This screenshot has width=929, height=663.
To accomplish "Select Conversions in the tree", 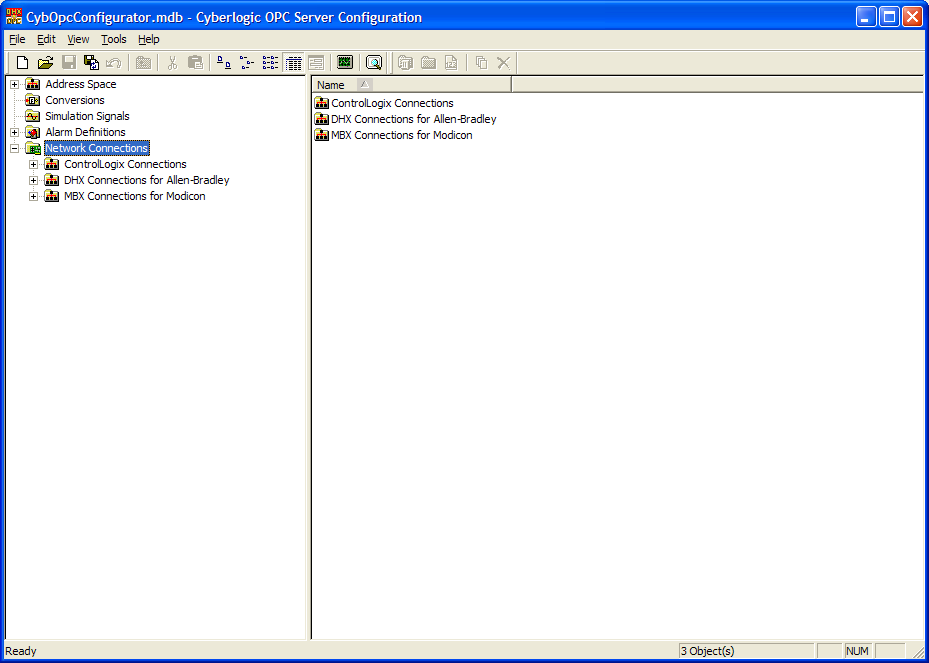I will tap(74, 100).
